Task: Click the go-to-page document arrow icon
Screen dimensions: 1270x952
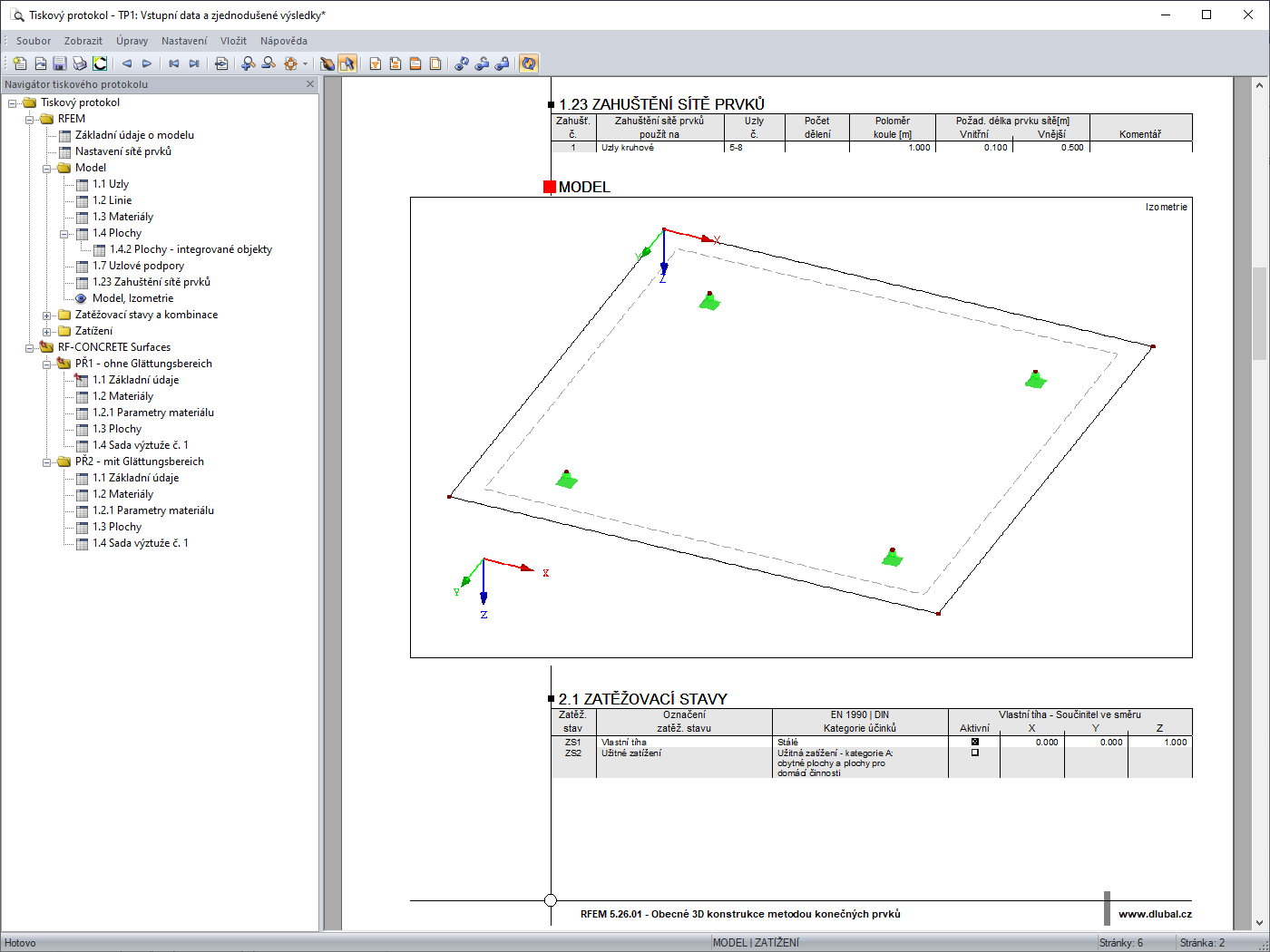Action: (221, 63)
